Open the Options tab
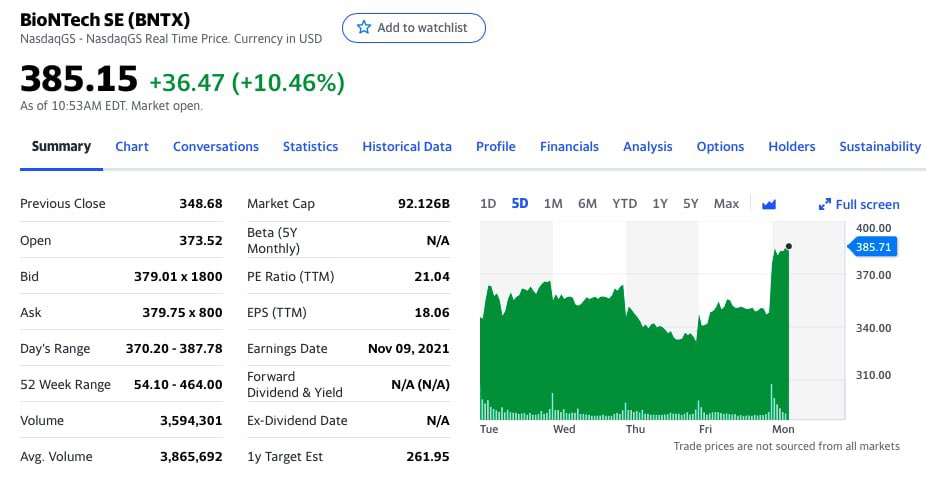Image resolution: width=926 pixels, height=495 pixels. [x=720, y=146]
